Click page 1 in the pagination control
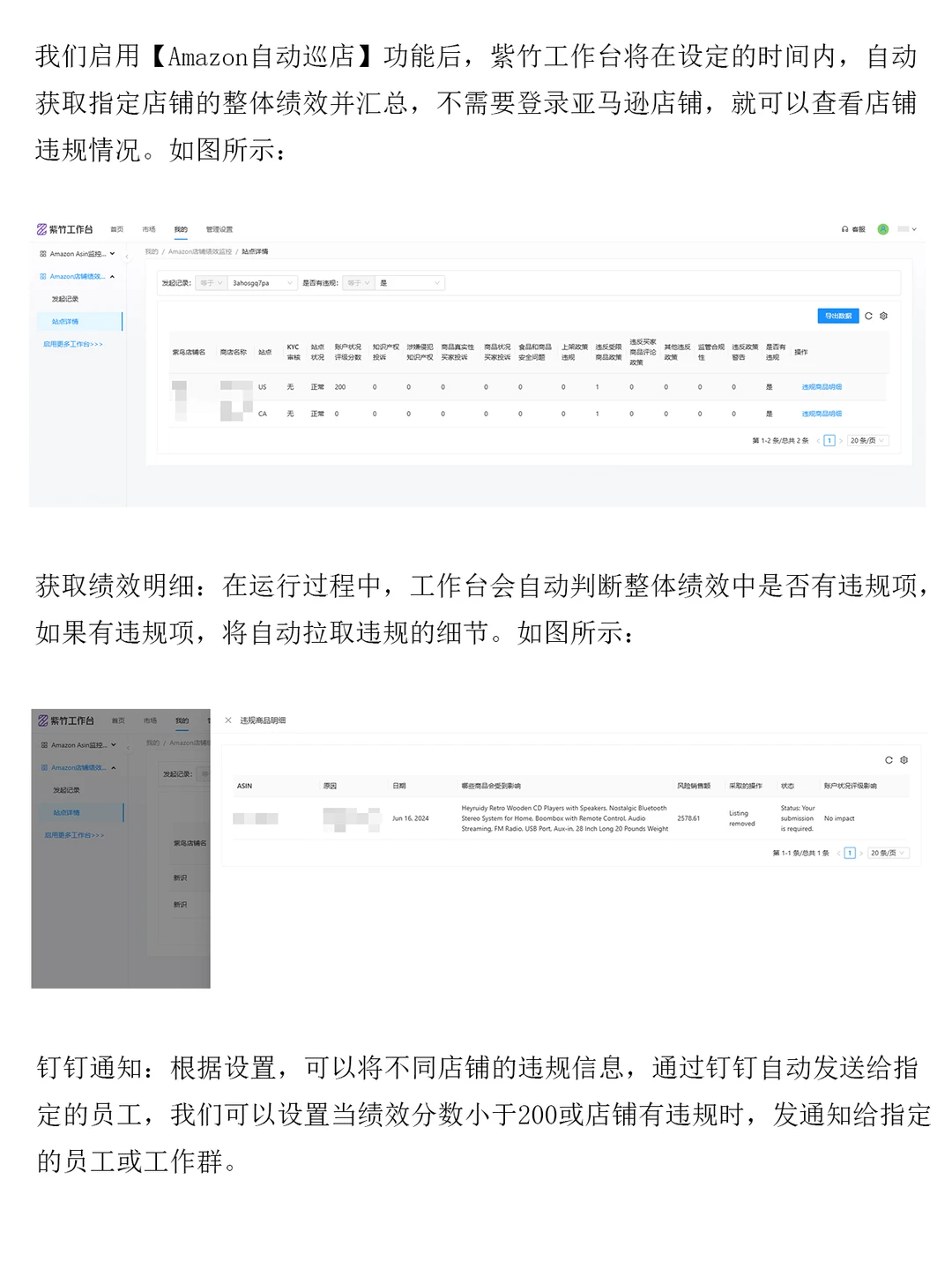The width and height of the screenshot is (952, 1269). click(829, 440)
